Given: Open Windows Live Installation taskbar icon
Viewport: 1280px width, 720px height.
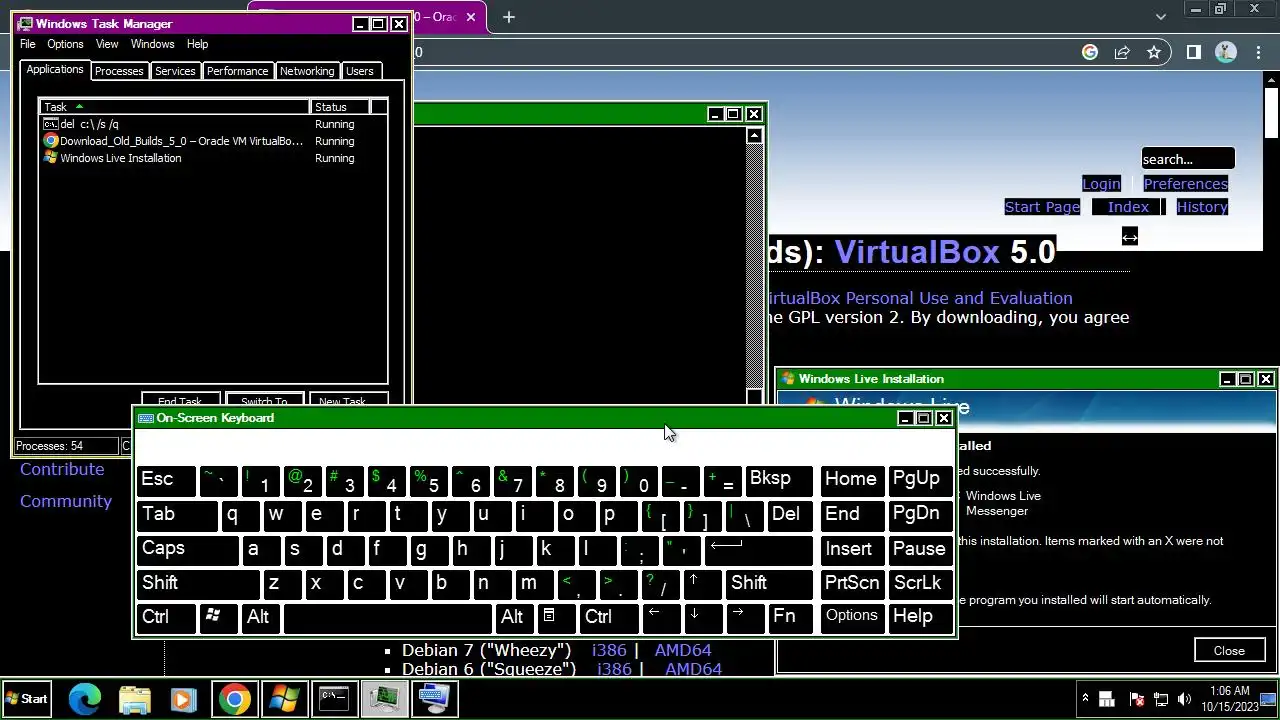Looking at the screenshot, I should [284, 699].
